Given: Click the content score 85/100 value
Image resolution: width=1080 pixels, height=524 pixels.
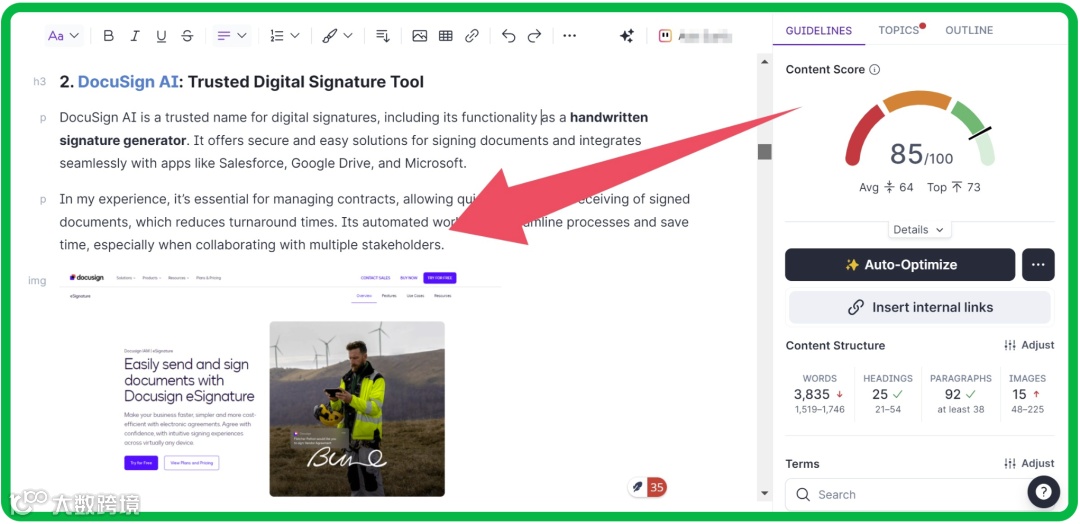Looking at the screenshot, I should tap(921, 154).
